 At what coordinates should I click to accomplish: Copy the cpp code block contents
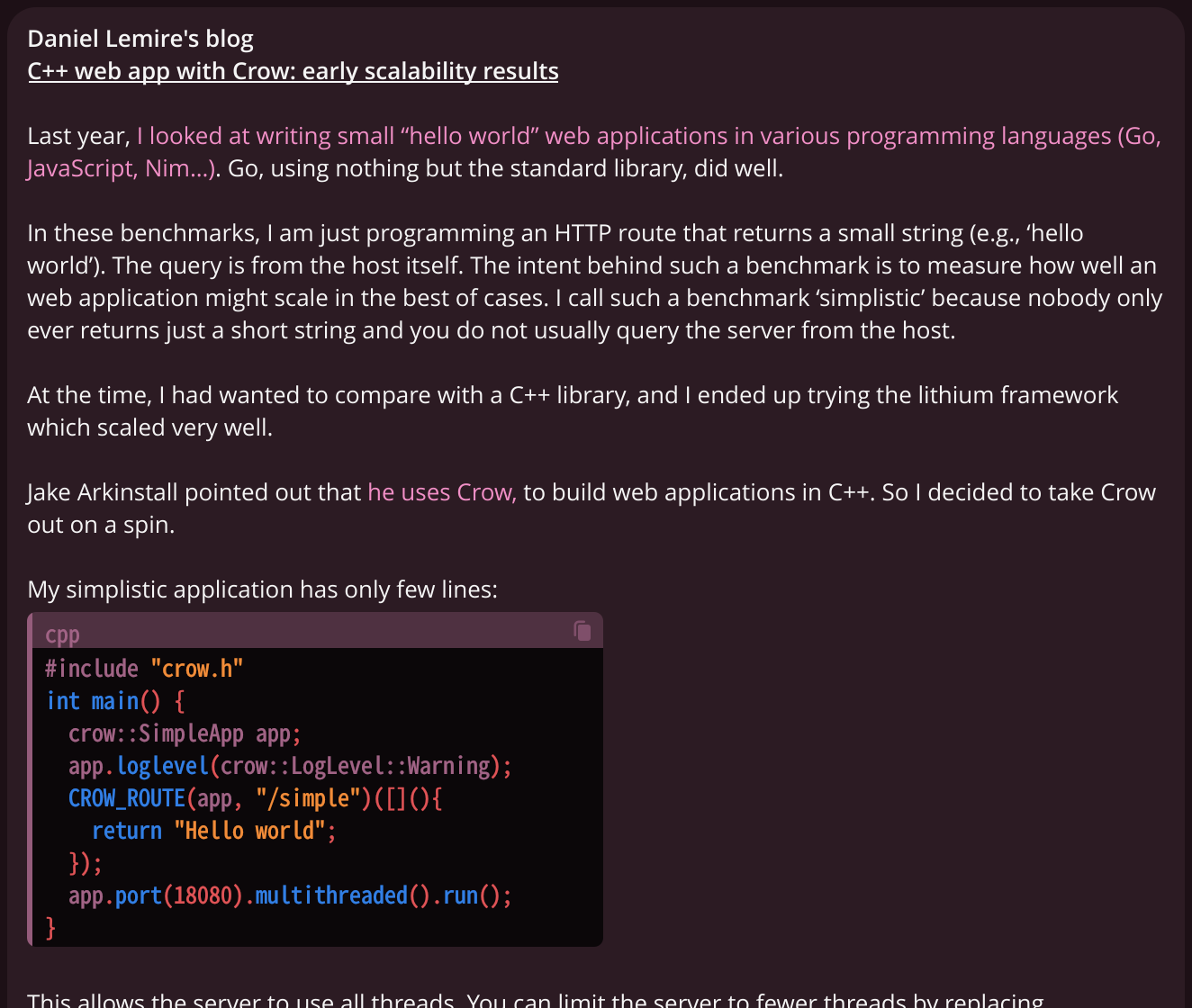(x=582, y=631)
